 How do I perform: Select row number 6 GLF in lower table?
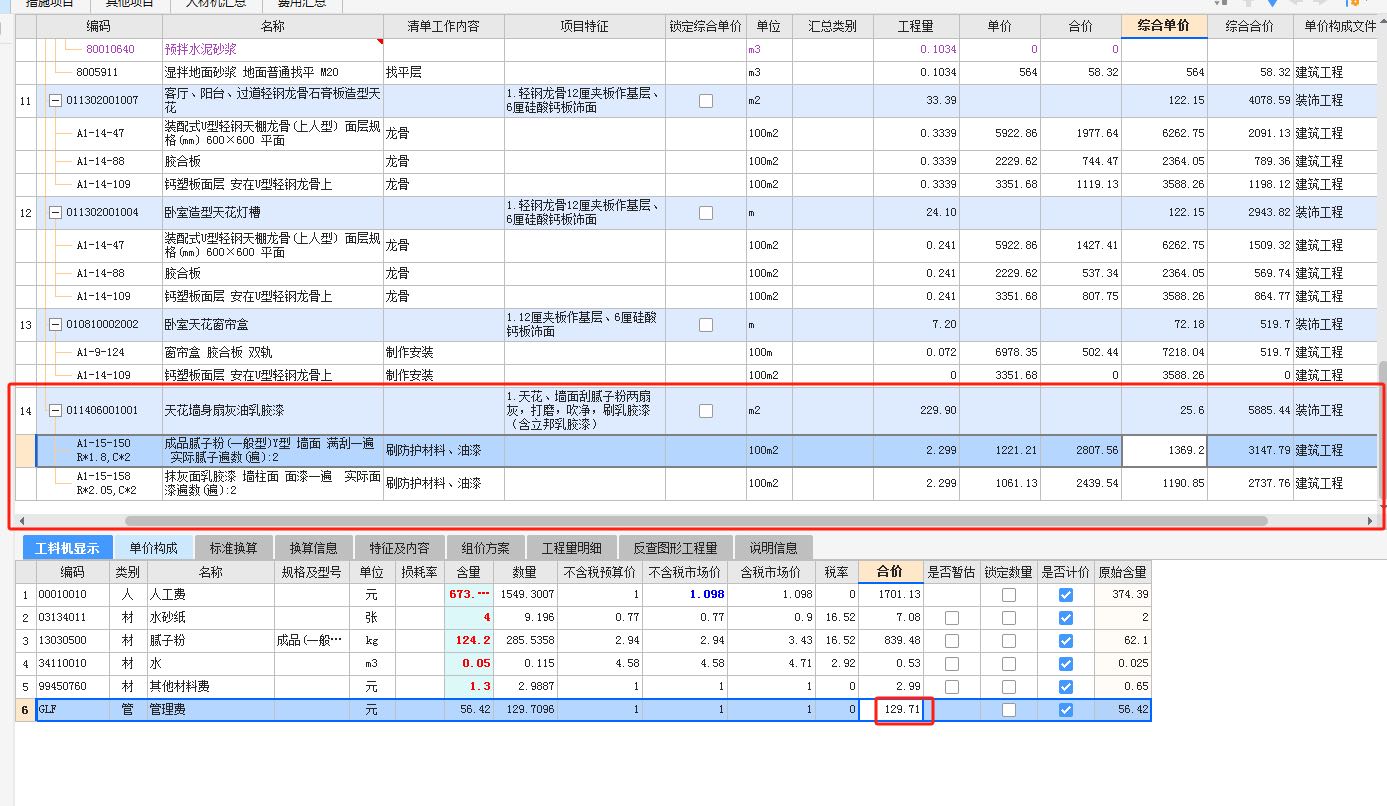(25, 710)
